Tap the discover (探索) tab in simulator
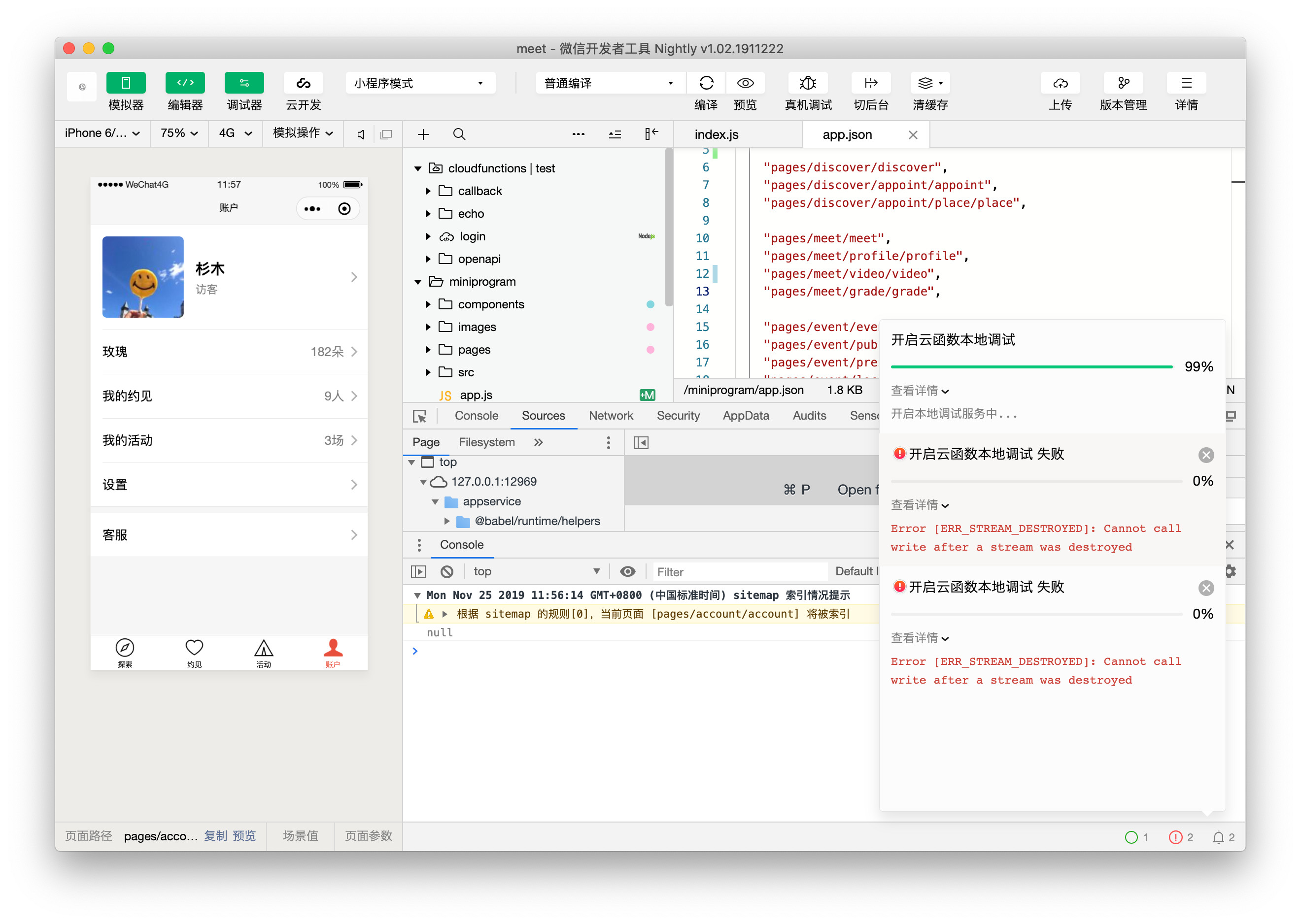Screen dimensions: 1301x924 click(x=125, y=653)
